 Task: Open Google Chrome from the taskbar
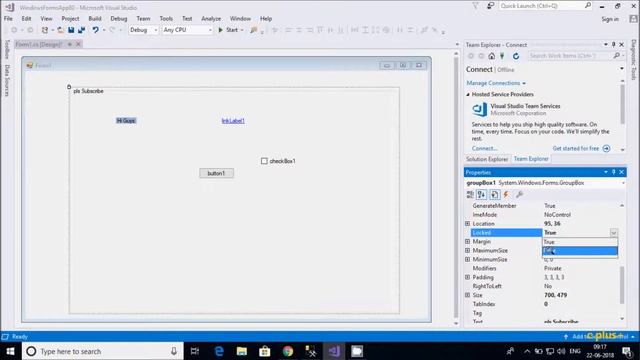coord(288,351)
